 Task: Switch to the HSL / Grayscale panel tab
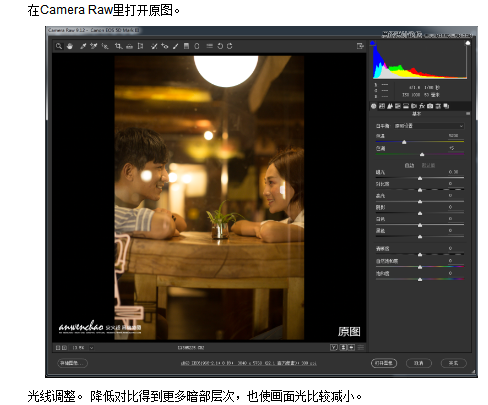click(398, 106)
